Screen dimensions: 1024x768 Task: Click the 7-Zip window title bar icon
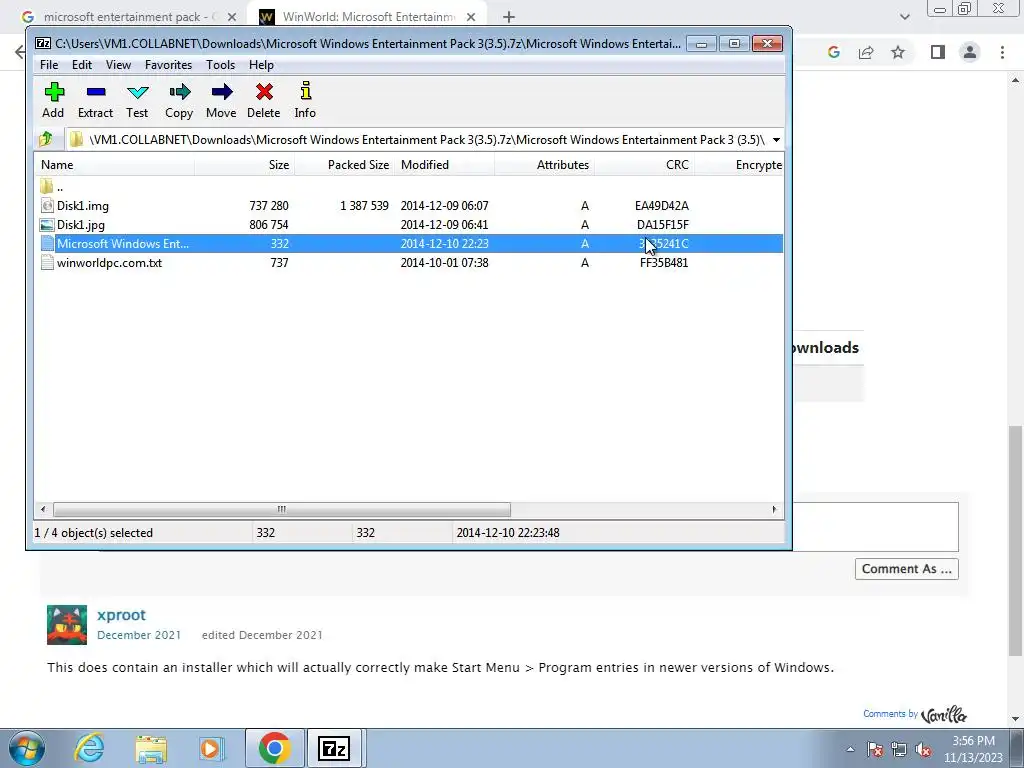[x=43, y=43]
